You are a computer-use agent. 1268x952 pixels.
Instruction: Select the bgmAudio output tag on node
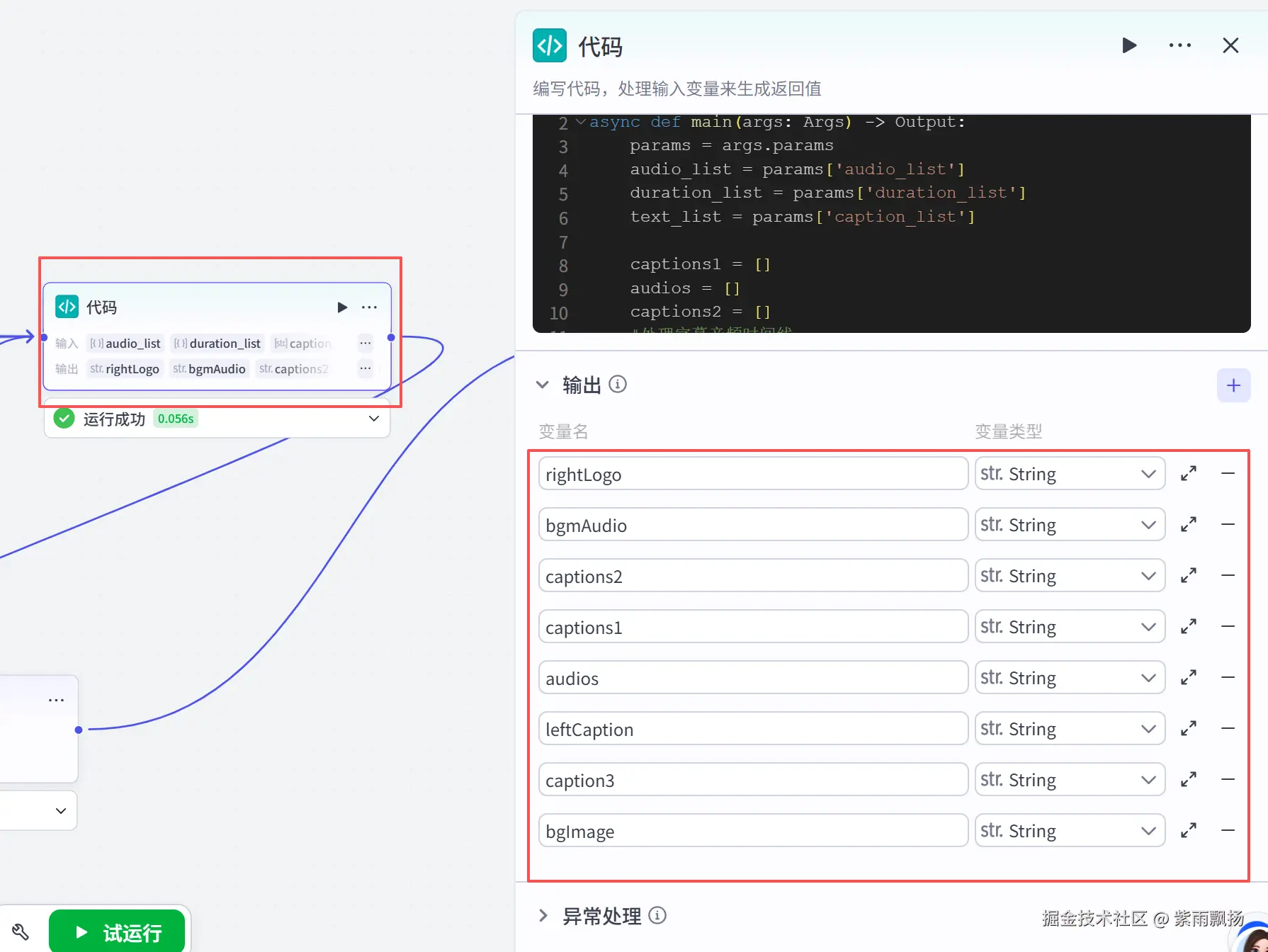pyautogui.click(x=210, y=368)
